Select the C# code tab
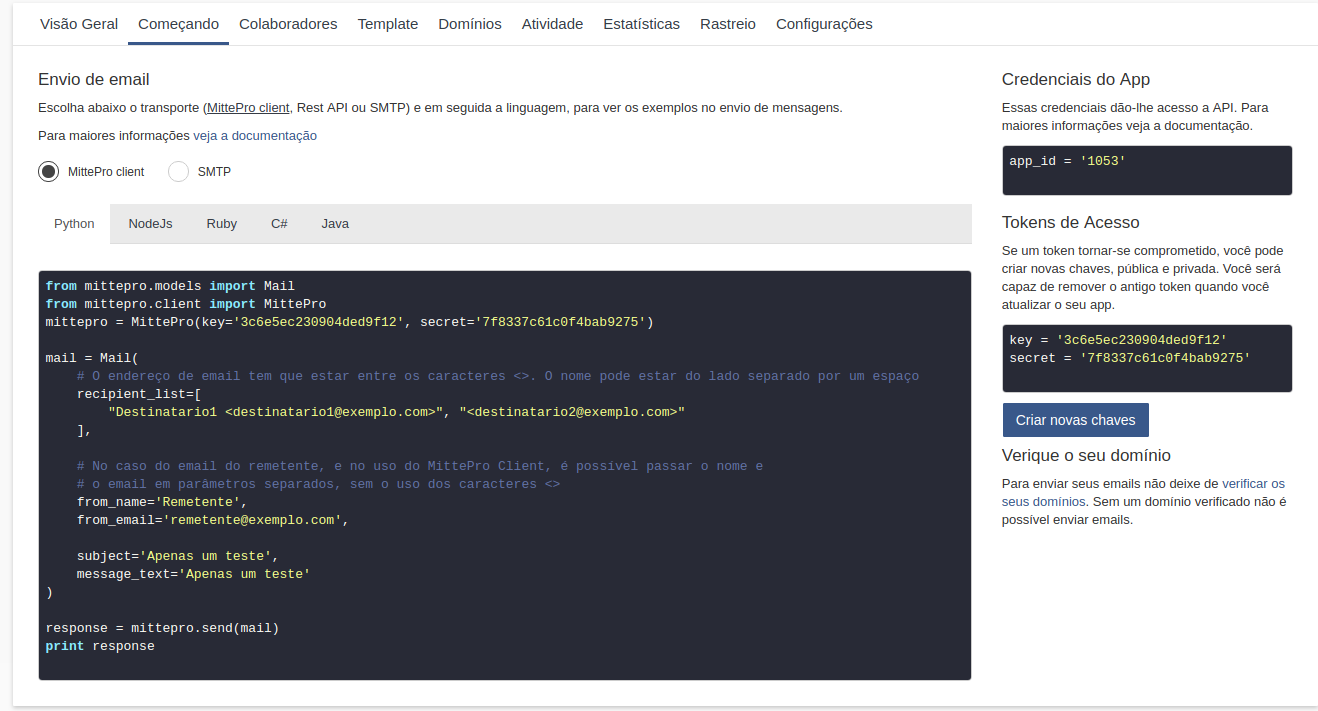1318x711 pixels. click(x=279, y=224)
